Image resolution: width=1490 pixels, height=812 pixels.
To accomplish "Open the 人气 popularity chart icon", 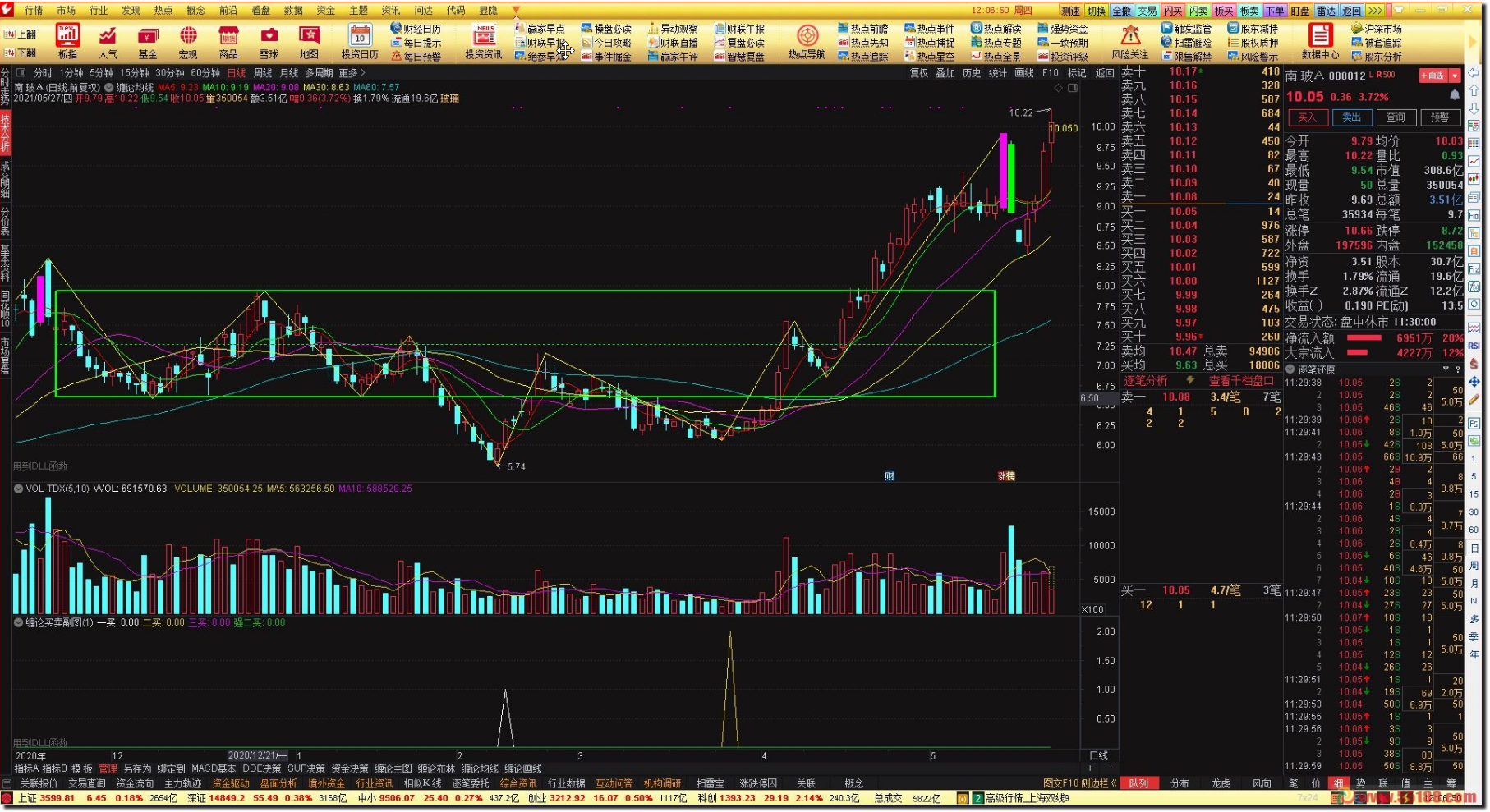I will 108,41.
